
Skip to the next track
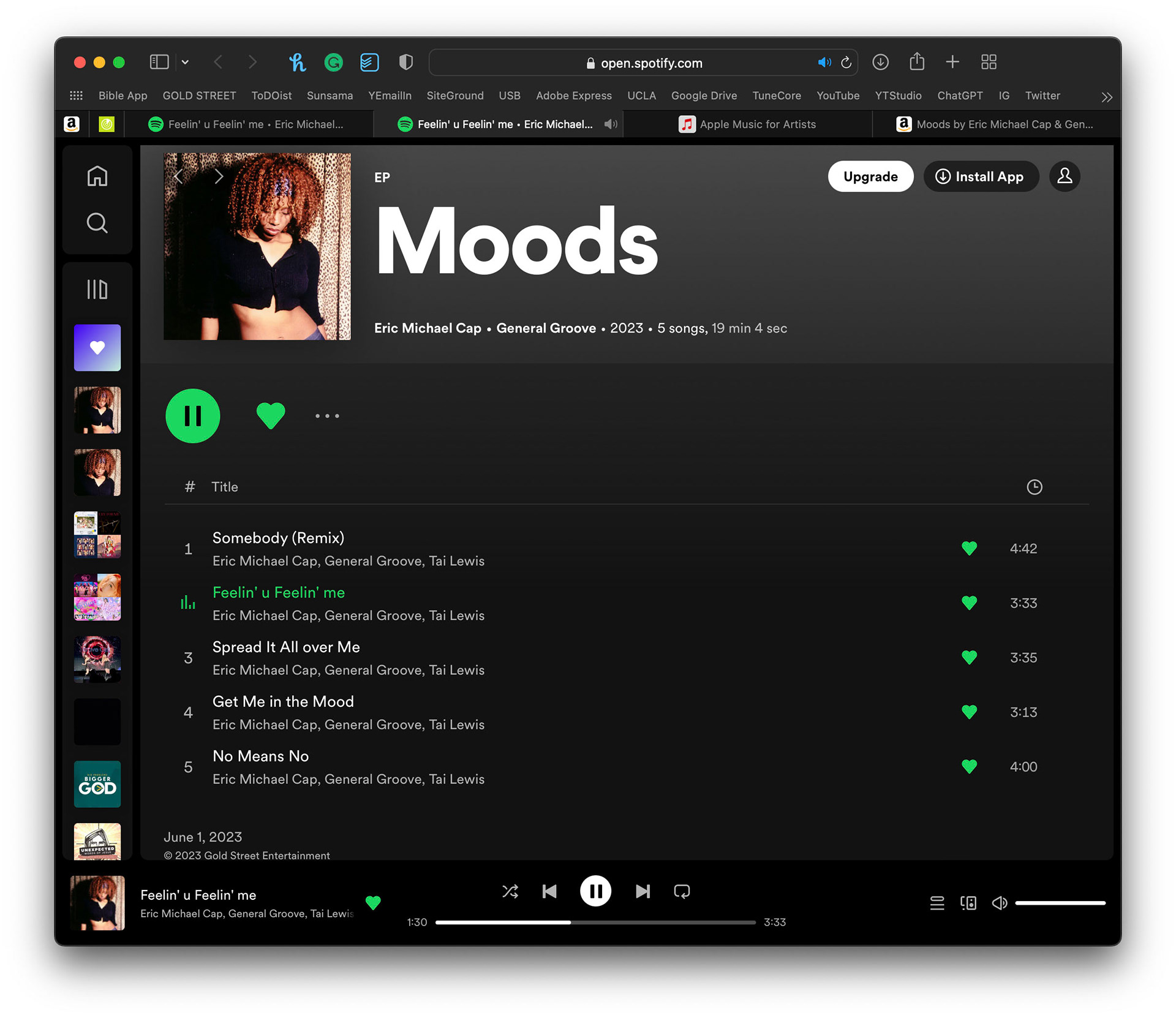point(643,891)
